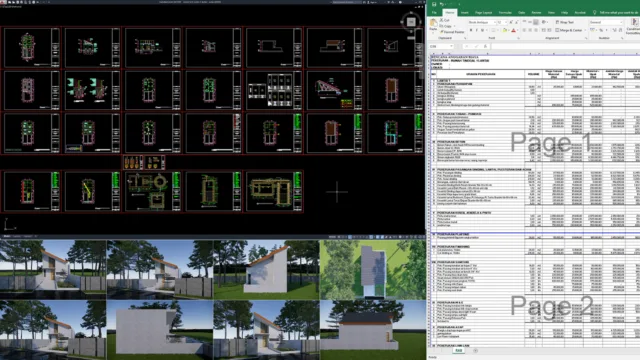Toggle Align Right
The height and width of the screenshot is (360, 640).
(536, 30)
